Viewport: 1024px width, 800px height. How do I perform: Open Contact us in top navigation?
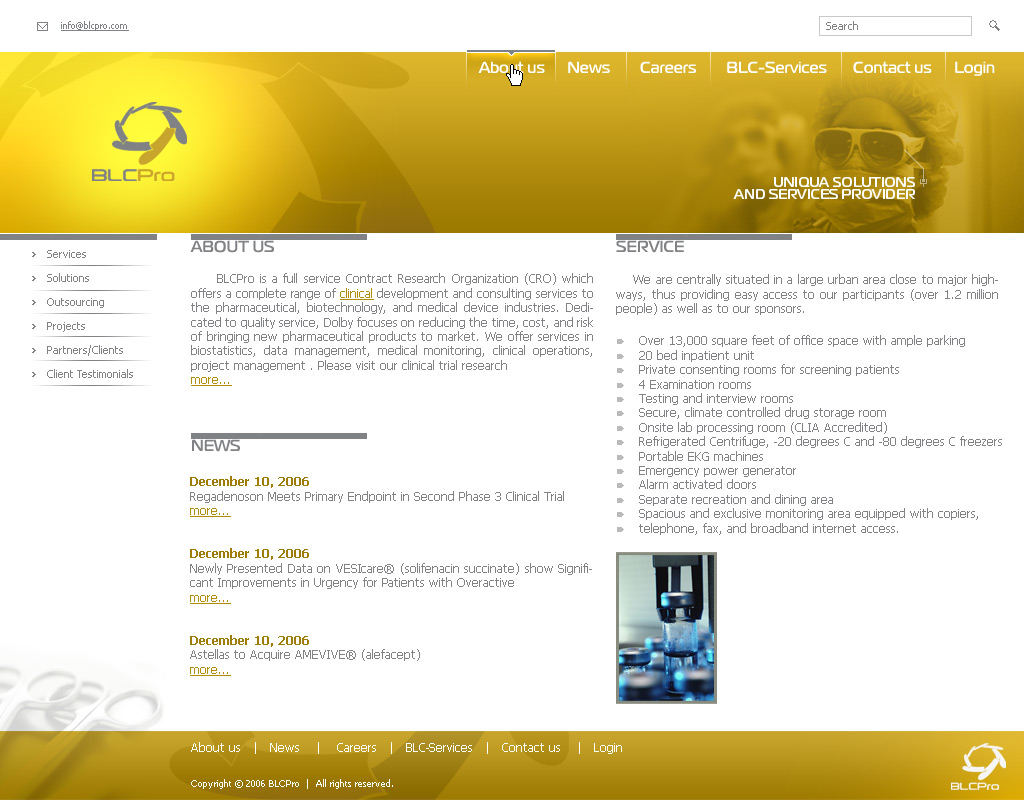(x=891, y=67)
